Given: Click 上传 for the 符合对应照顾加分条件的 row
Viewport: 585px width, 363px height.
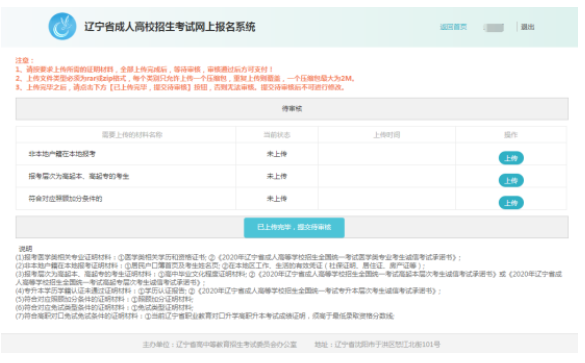Looking at the screenshot, I should click(x=511, y=203).
